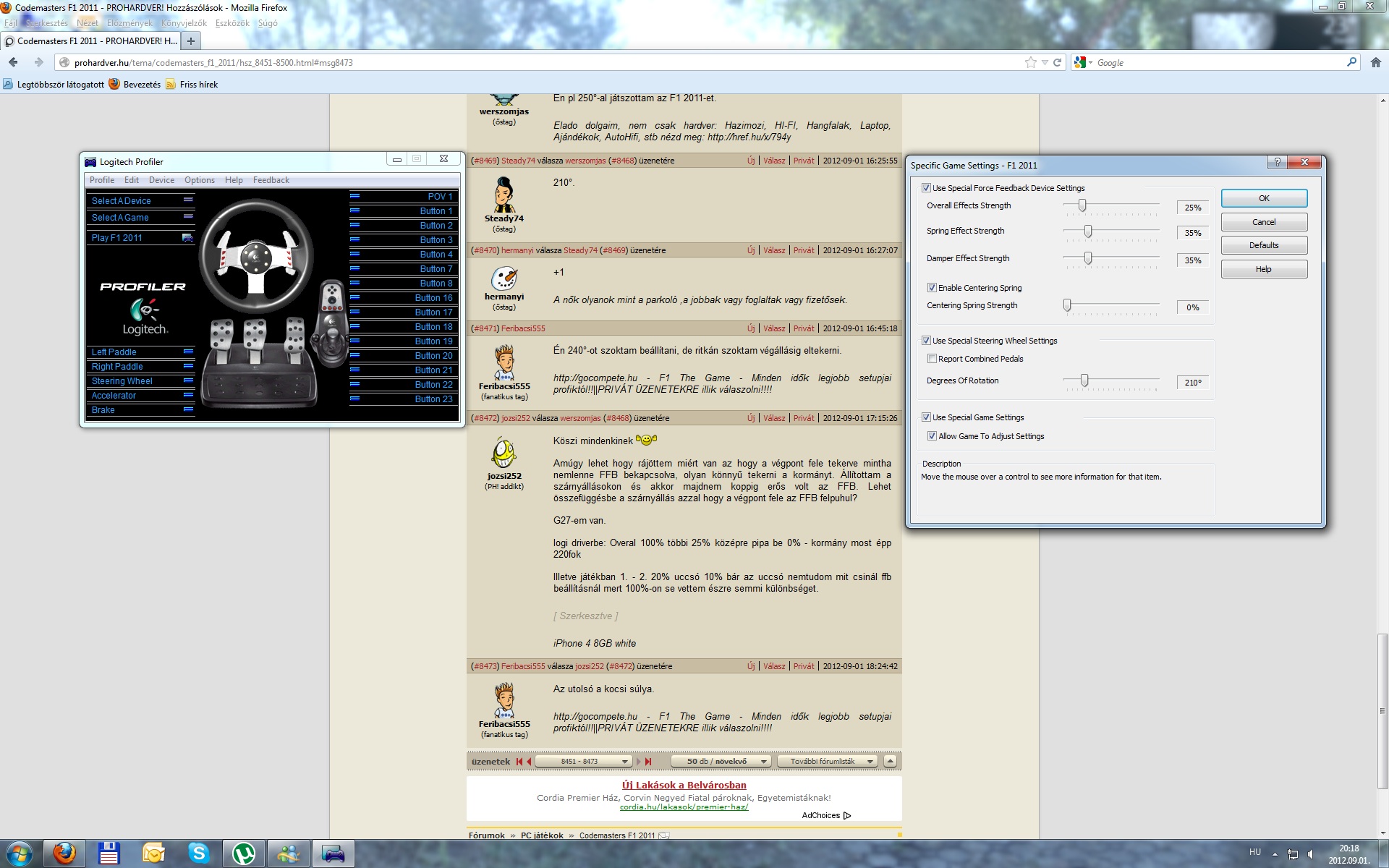This screenshot has height=868, width=1389.
Task: Open Skype from the taskbar
Action: pos(198,854)
